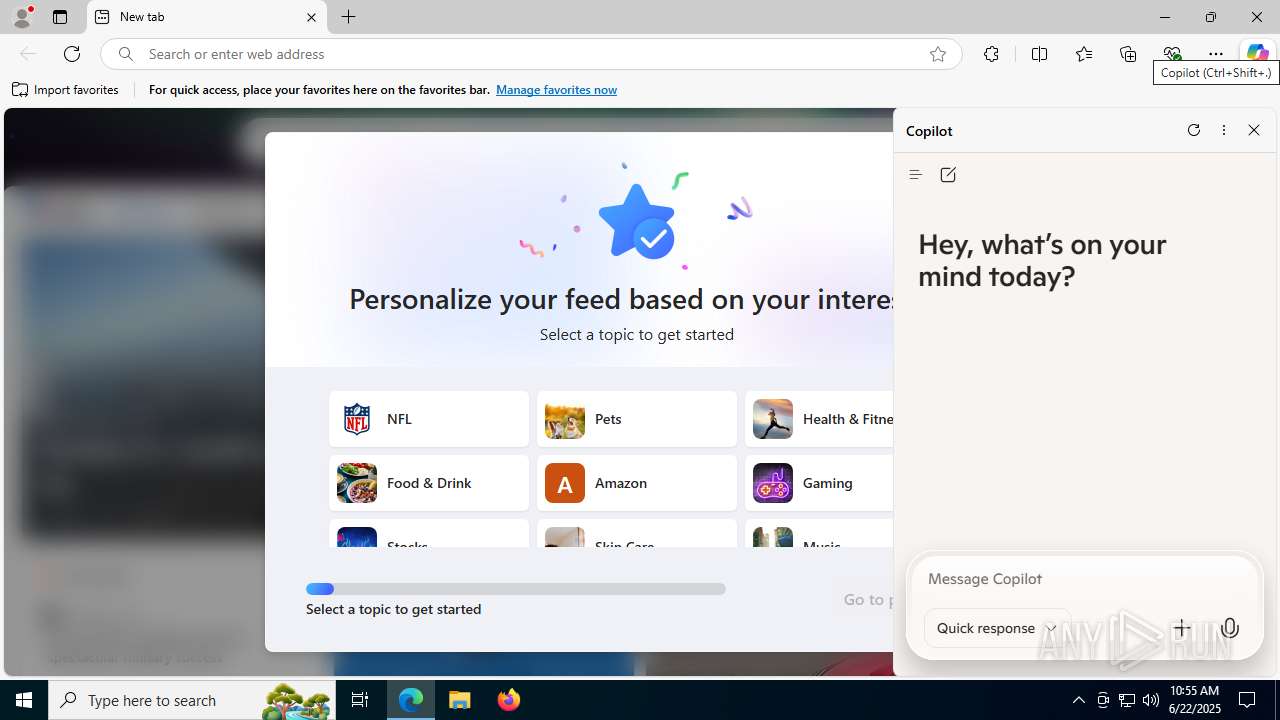Viewport: 1280px width, 720px height.
Task: Open network status tray icon
Action: click(x=1127, y=700)
